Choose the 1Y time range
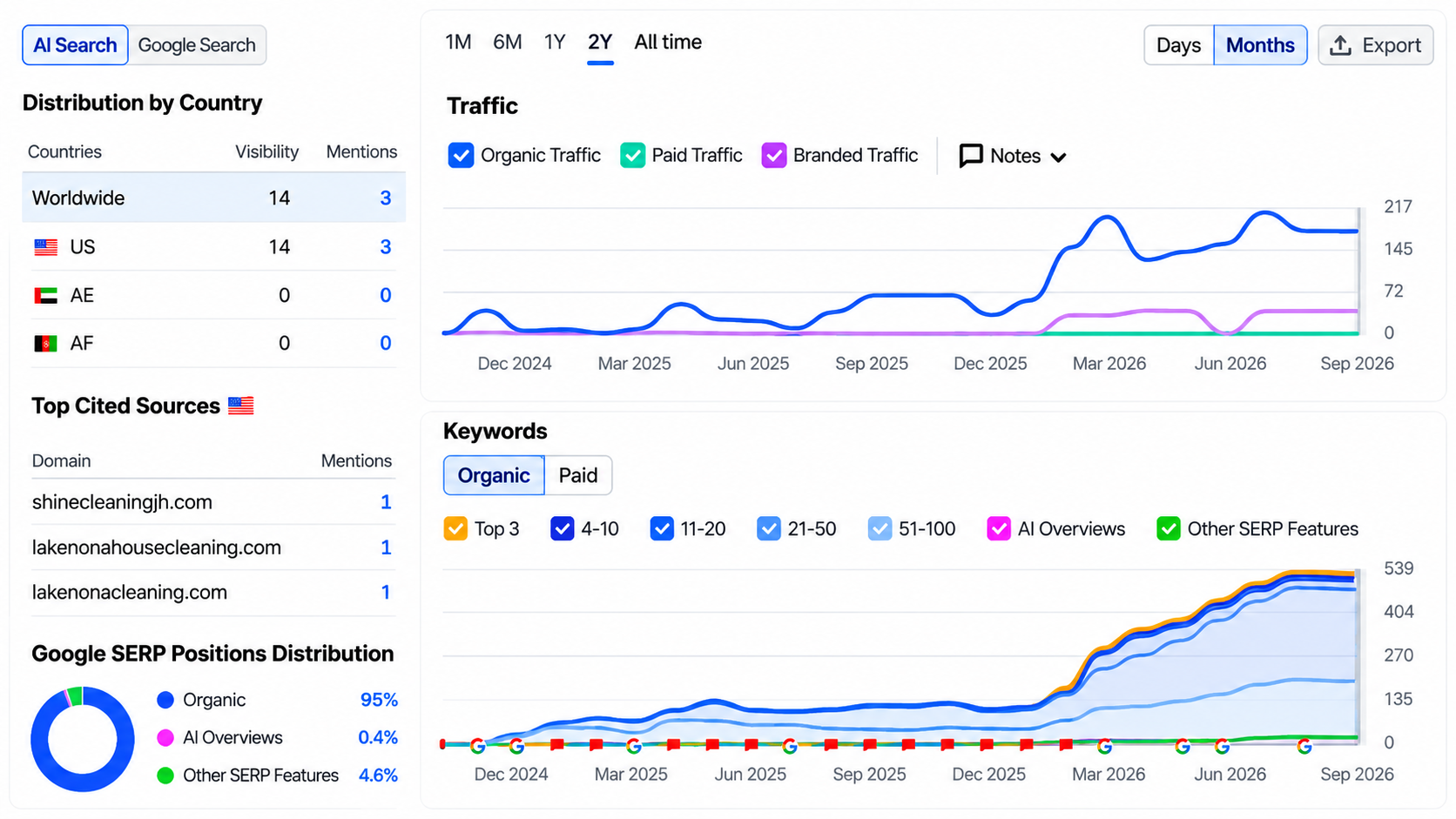The width and height of the screenshot is (1456, 819). click(x=555, y=42)
